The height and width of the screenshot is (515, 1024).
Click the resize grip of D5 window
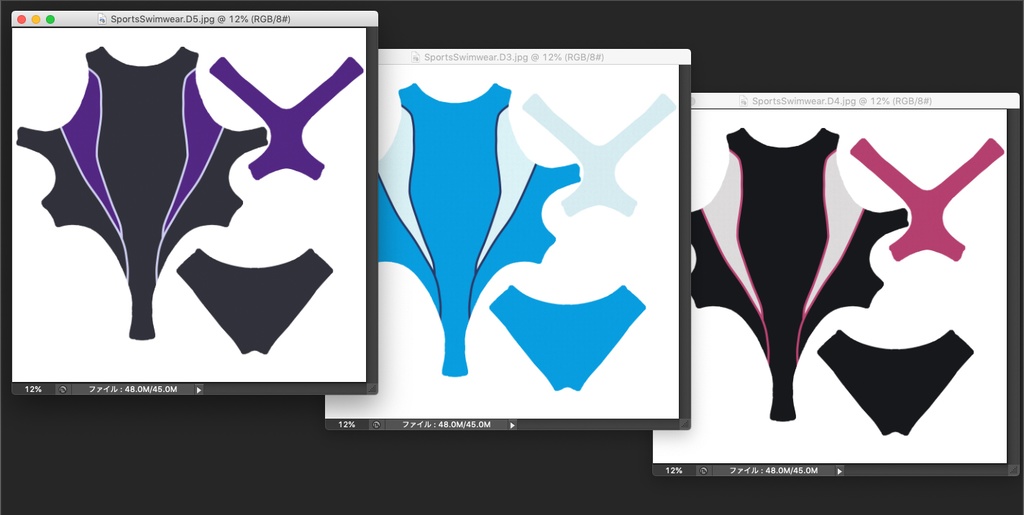click(x=372, y=389)
